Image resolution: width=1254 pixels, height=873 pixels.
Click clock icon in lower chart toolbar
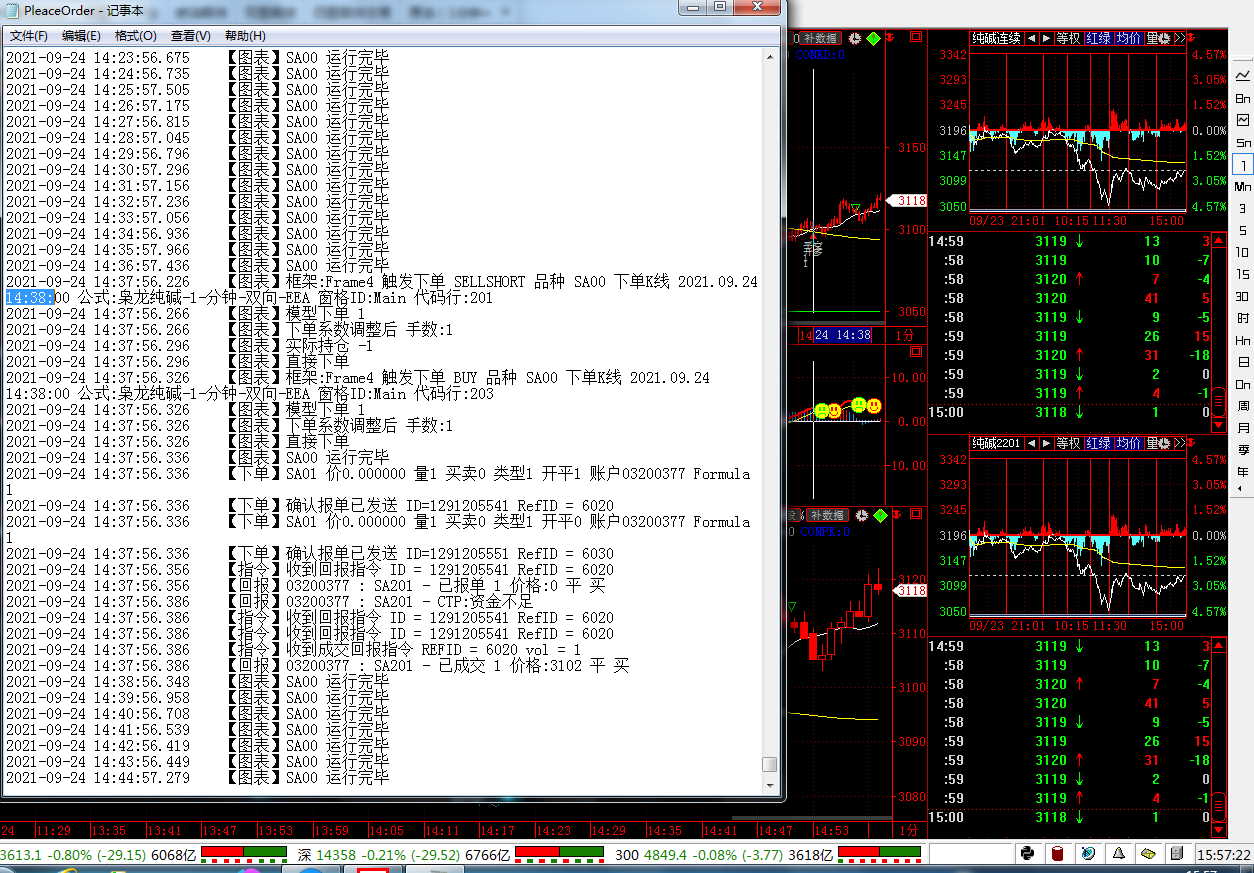pyautogui.click(x=861, y=515)
